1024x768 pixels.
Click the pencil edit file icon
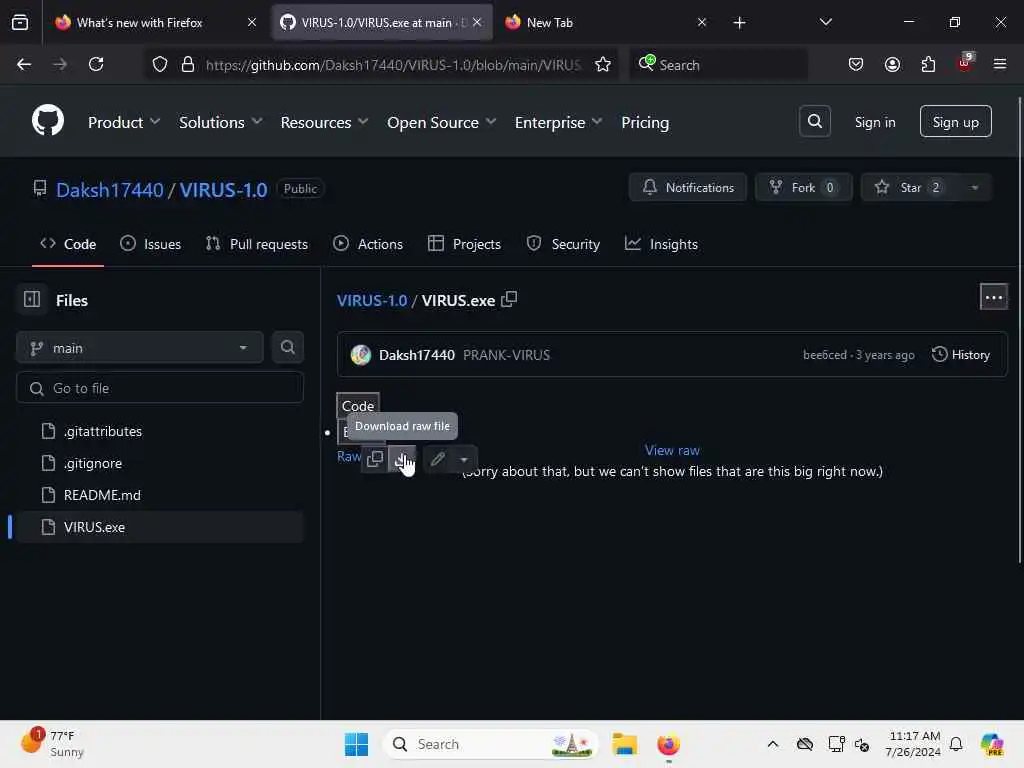click(x=438, y=459)
